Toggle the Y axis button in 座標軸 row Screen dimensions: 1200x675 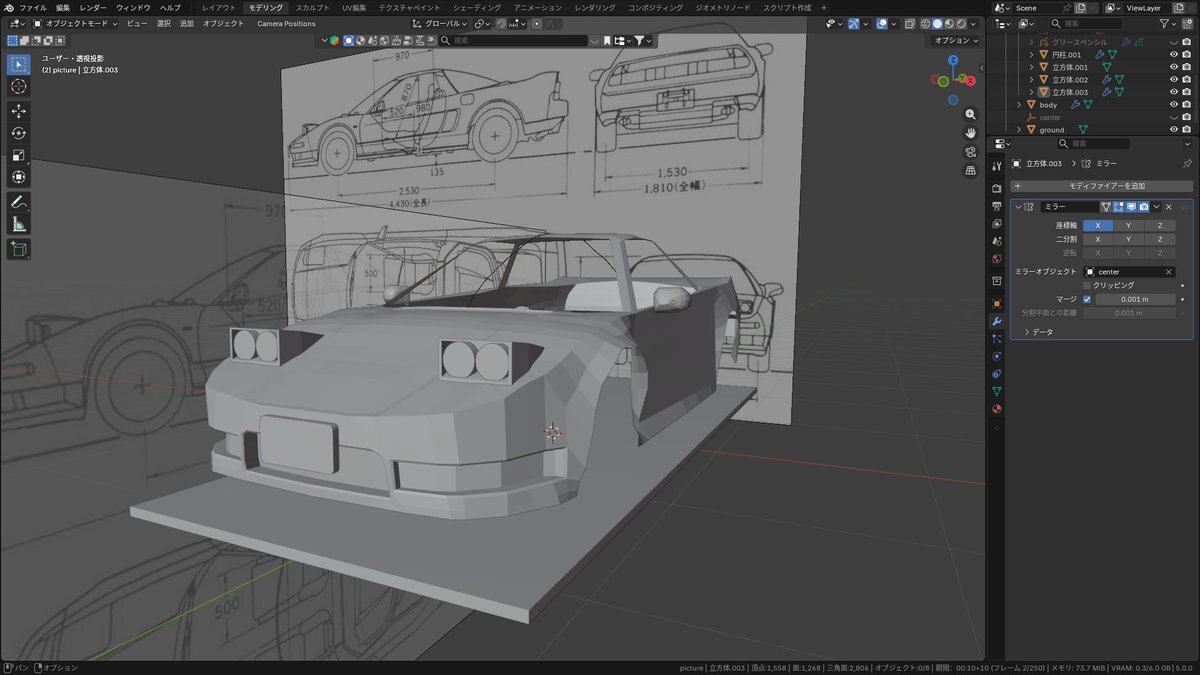(1128, 226)
